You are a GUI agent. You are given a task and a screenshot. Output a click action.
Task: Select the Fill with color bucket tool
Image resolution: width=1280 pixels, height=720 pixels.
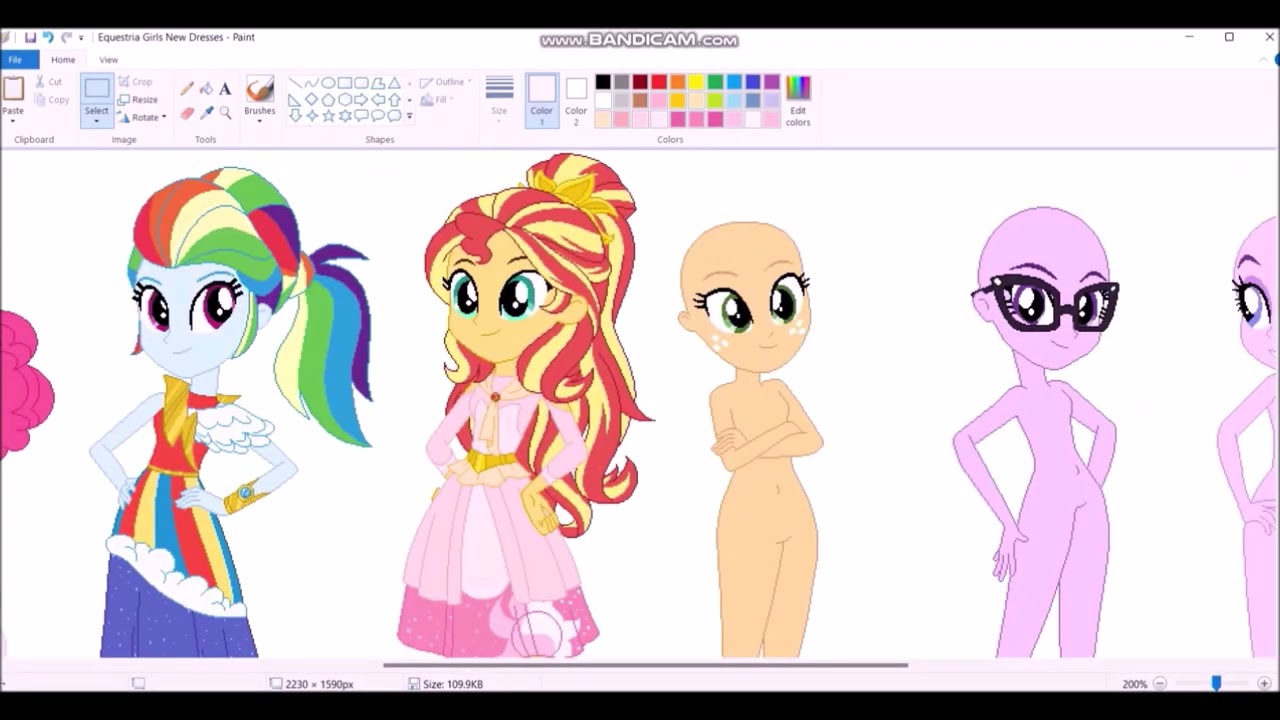[x=206, y=89]
